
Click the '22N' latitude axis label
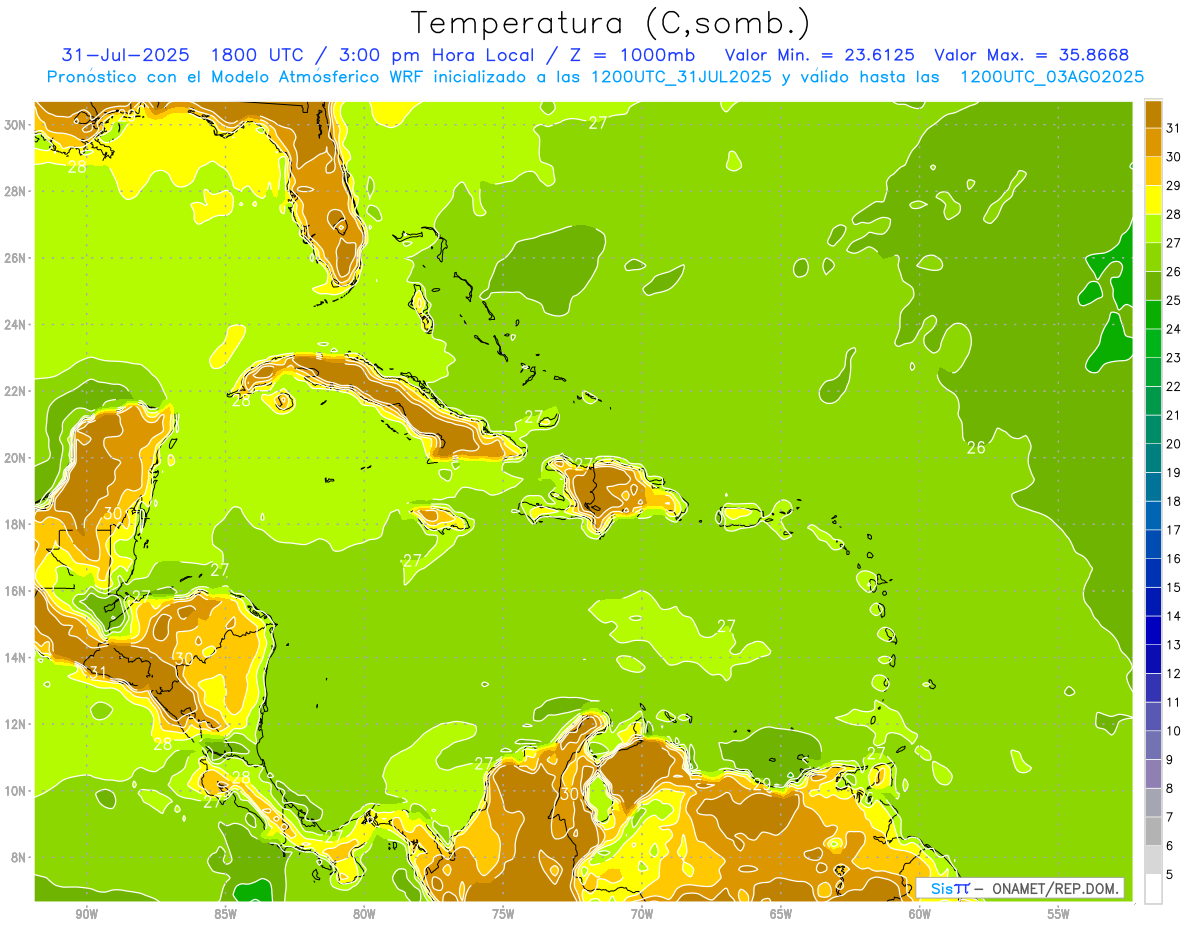(16, 391)
